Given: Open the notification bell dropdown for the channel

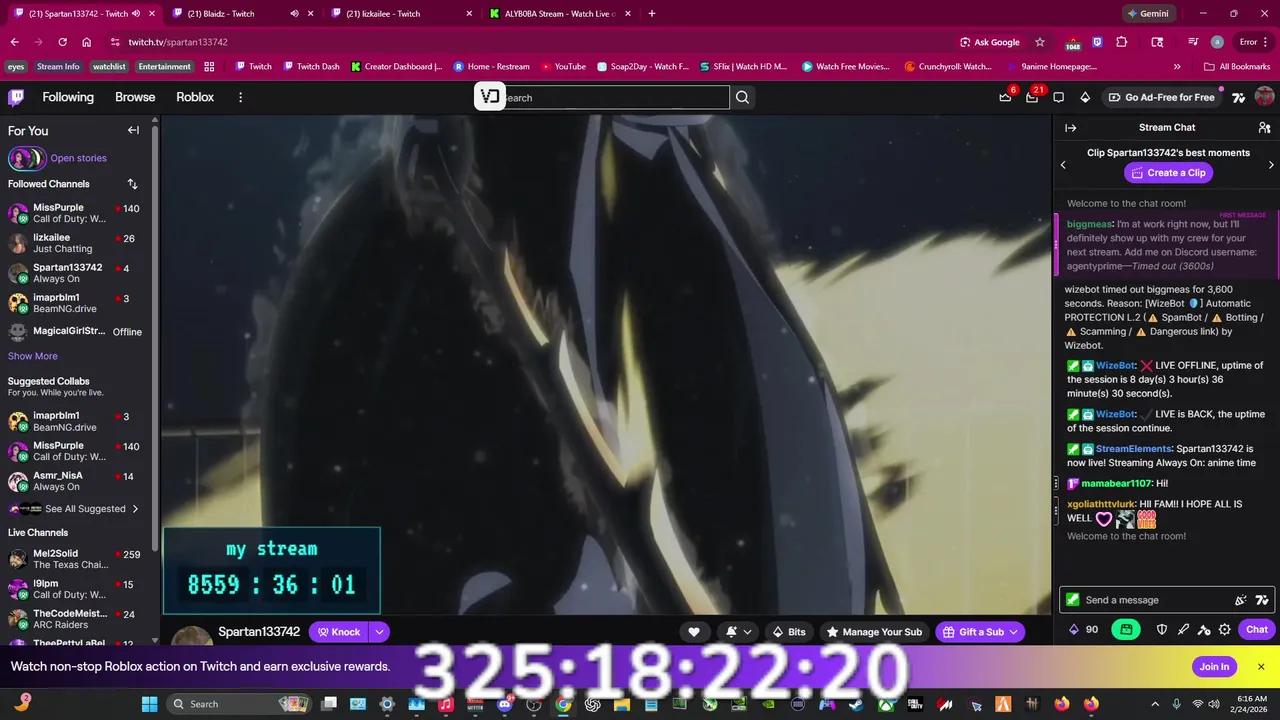Looking at the screenshot, I should pos(738,632).
